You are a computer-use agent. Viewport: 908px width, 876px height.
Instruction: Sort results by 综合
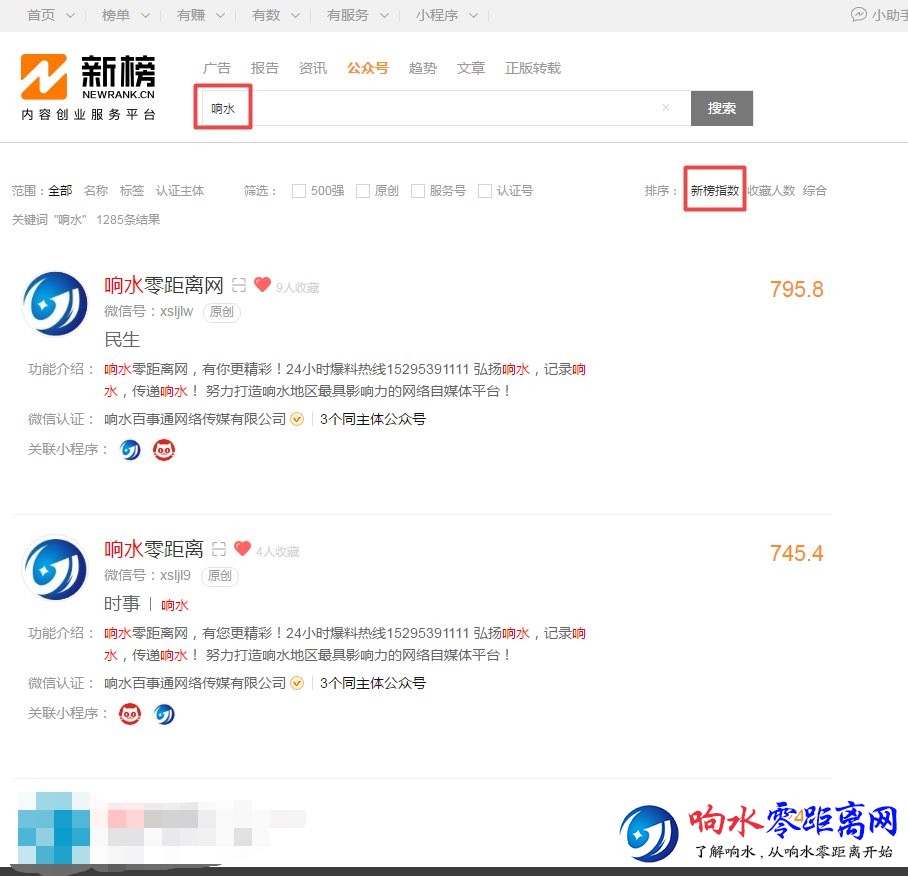point(814,190)
